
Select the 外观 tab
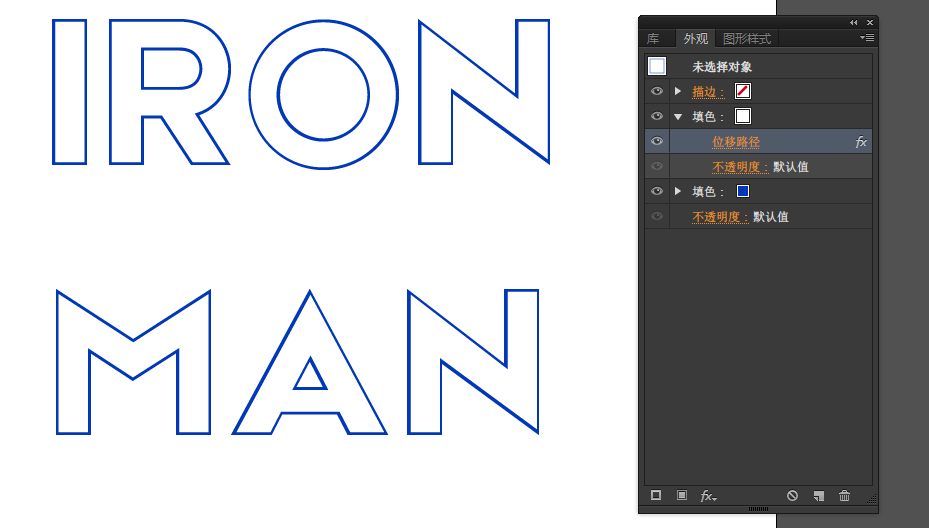point(695,39)
